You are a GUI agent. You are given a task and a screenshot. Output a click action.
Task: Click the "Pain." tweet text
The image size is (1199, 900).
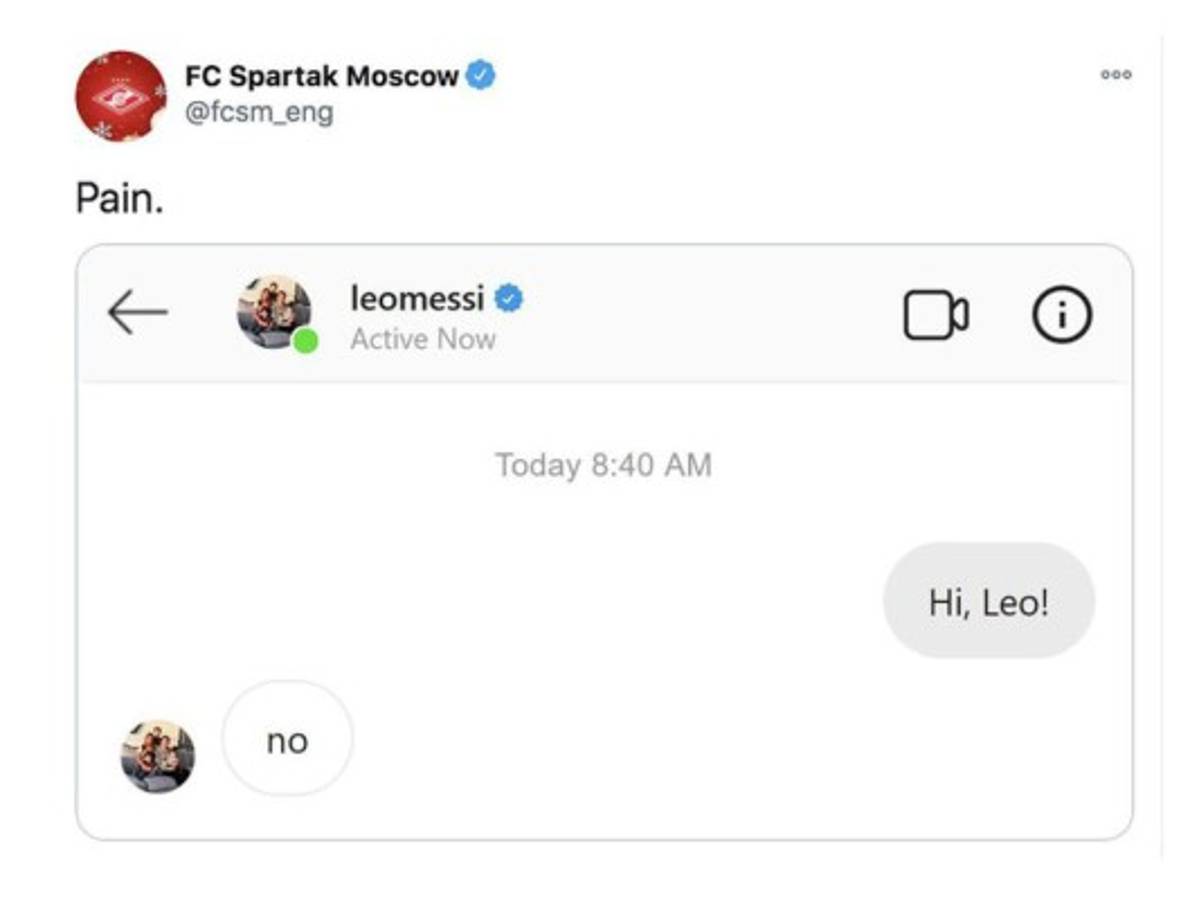tap(119, 198)
